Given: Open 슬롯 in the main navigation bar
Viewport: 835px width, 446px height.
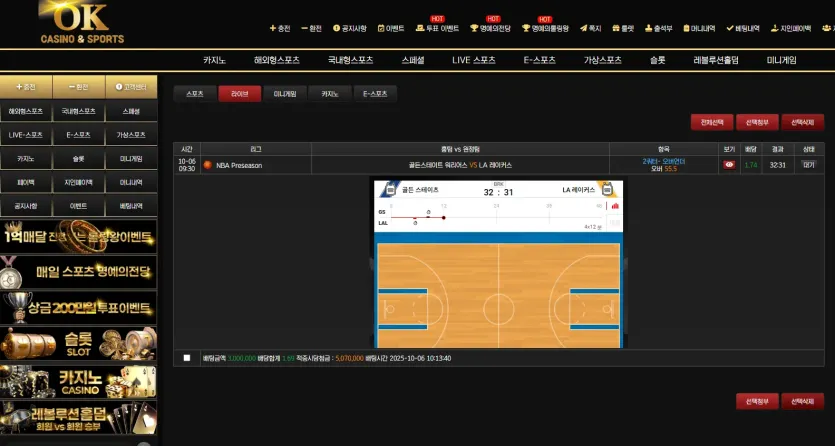Looking at the screenshot, I should [658, 60].
